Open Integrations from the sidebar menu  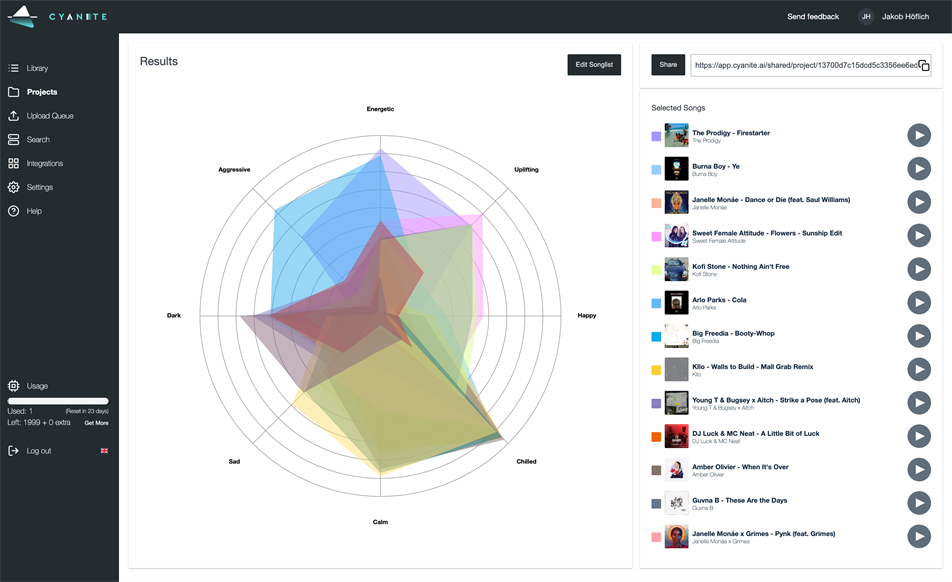click(44, 163)
